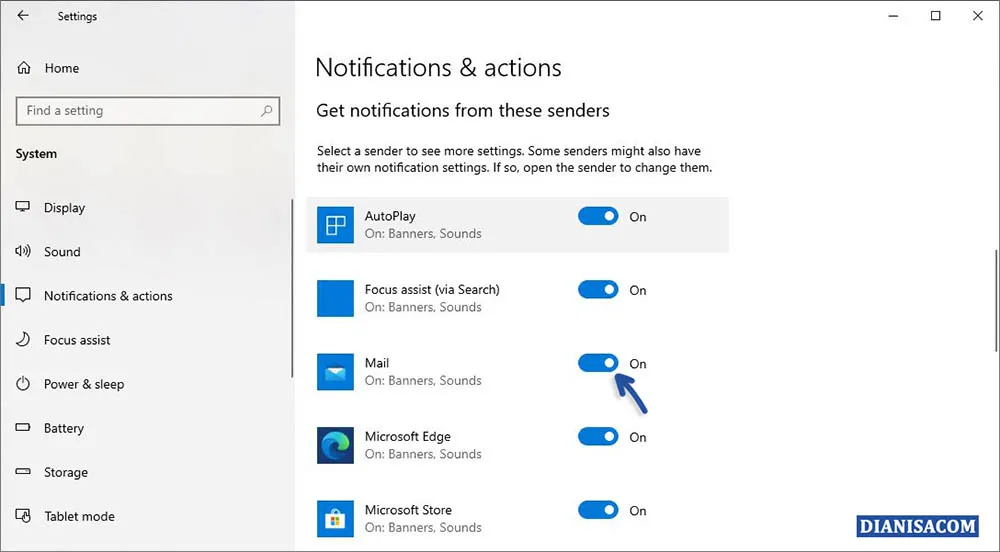
Task: Click the Storage drive icon
Action: [x=23, y=472]
